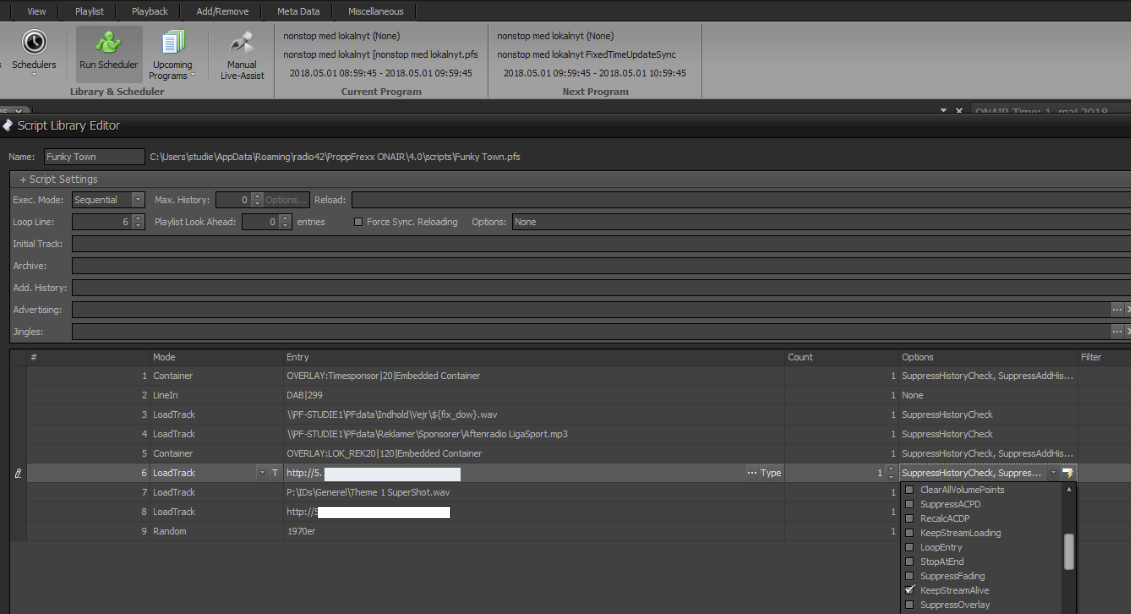
Task: Click the Type button in row 6
Action: [x=770, y=473]
